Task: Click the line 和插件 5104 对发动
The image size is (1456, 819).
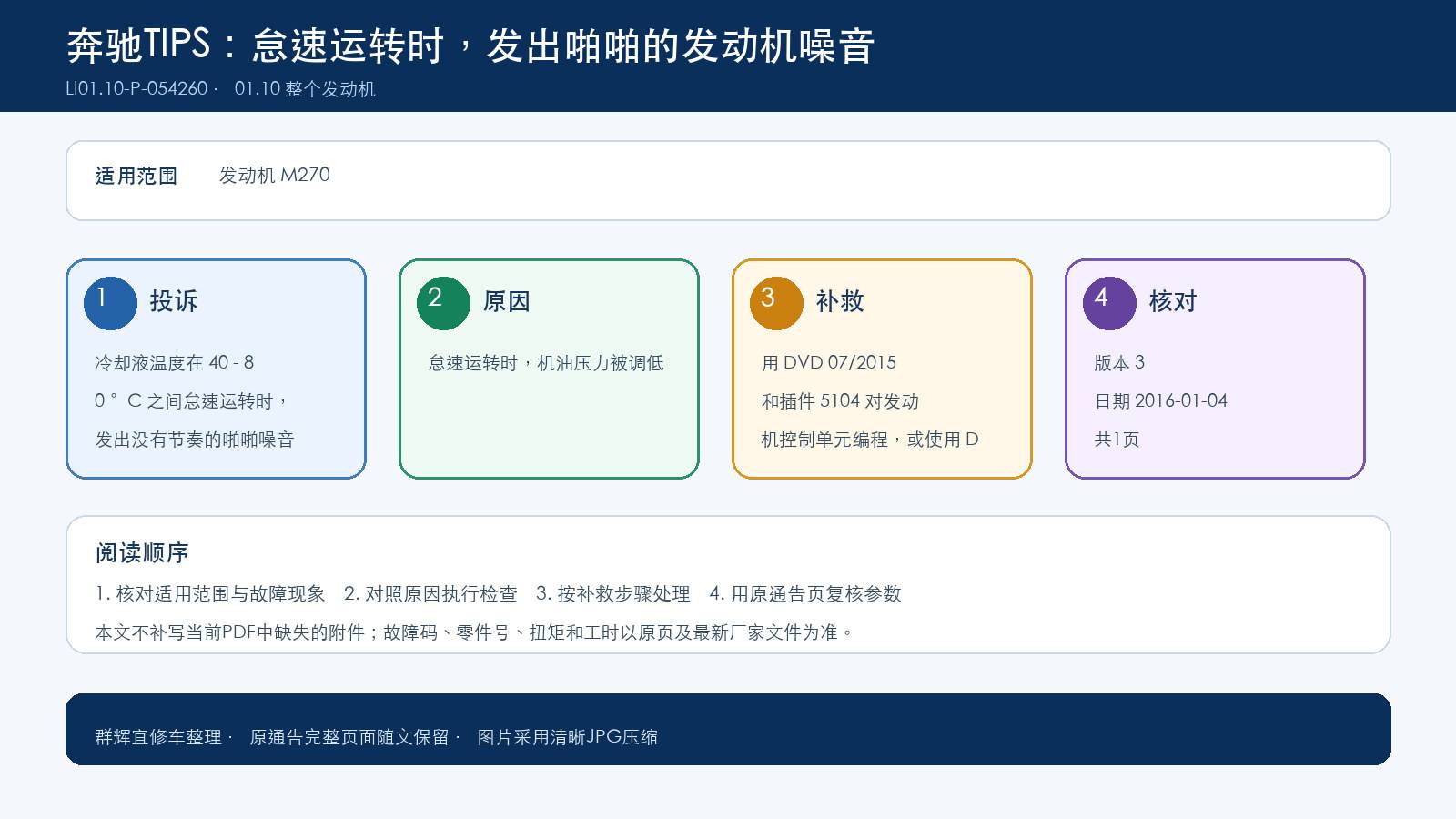Action: (840, 400)
